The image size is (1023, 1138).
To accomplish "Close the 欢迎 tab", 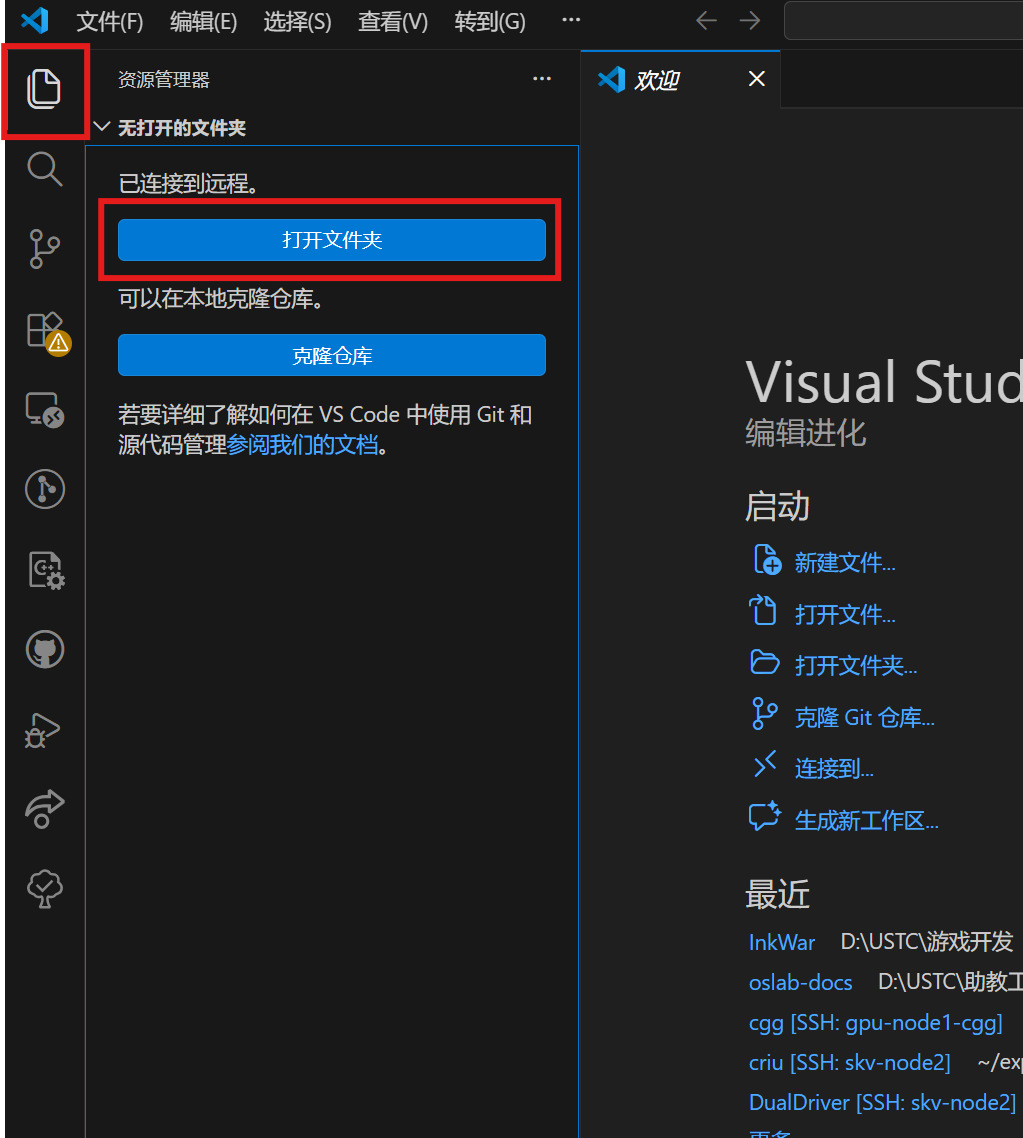I will click(757, 79).
